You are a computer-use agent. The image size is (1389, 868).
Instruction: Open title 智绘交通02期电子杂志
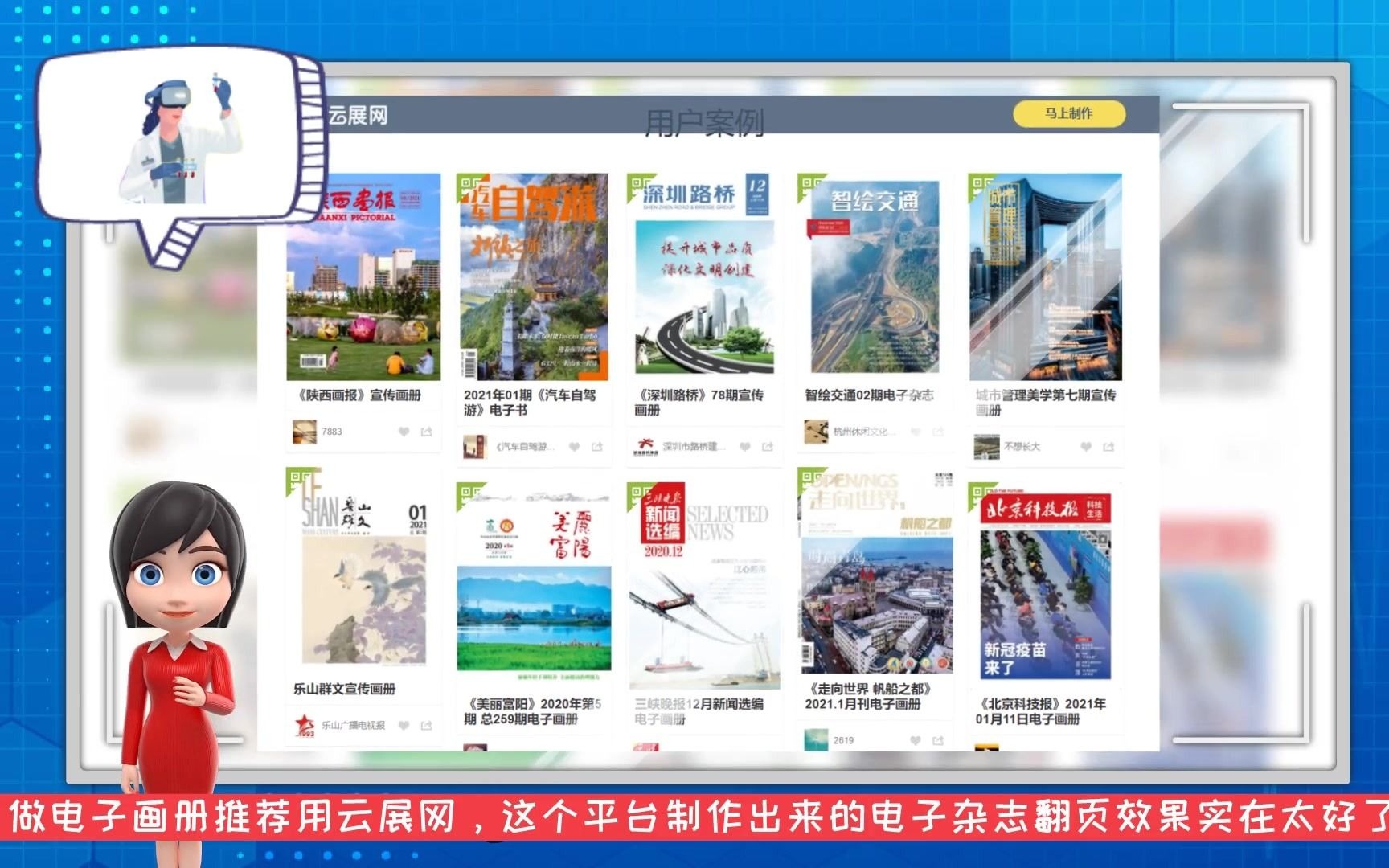869,395
